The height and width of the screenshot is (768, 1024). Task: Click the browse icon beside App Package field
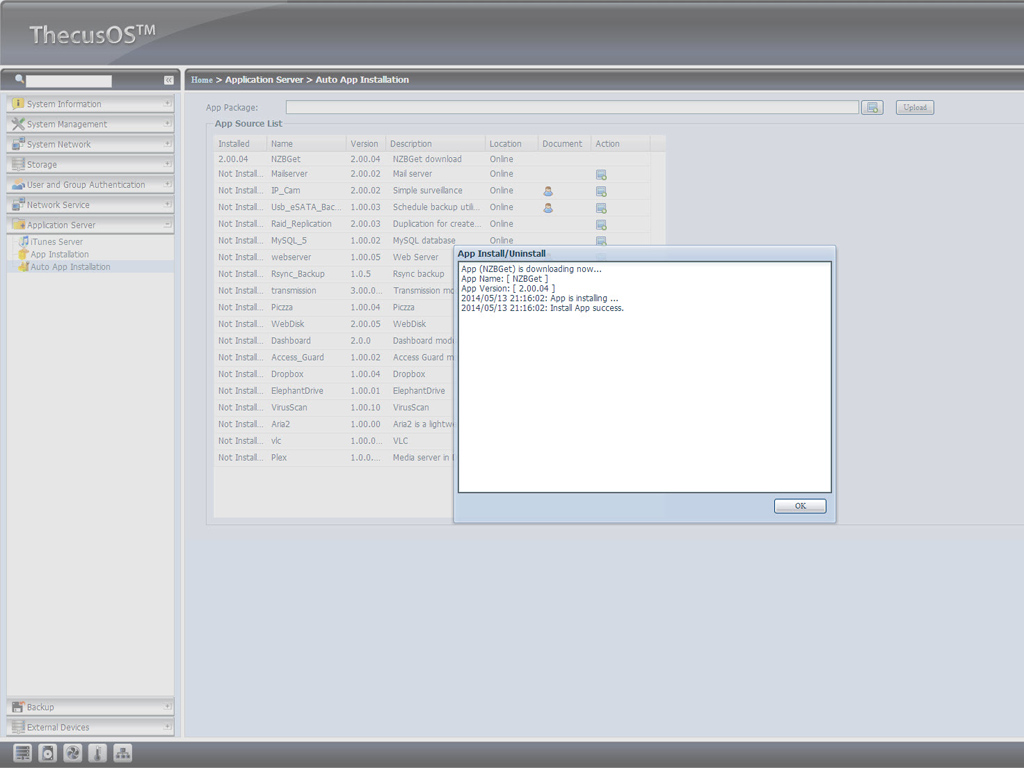[x=872, y=108]
